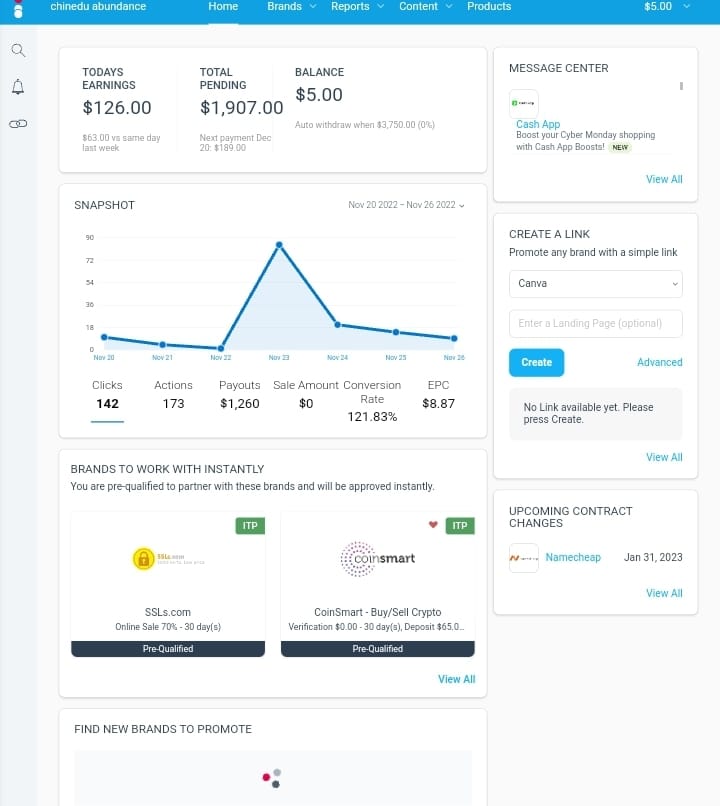Go to the Home tab

[x=223, y=7]
